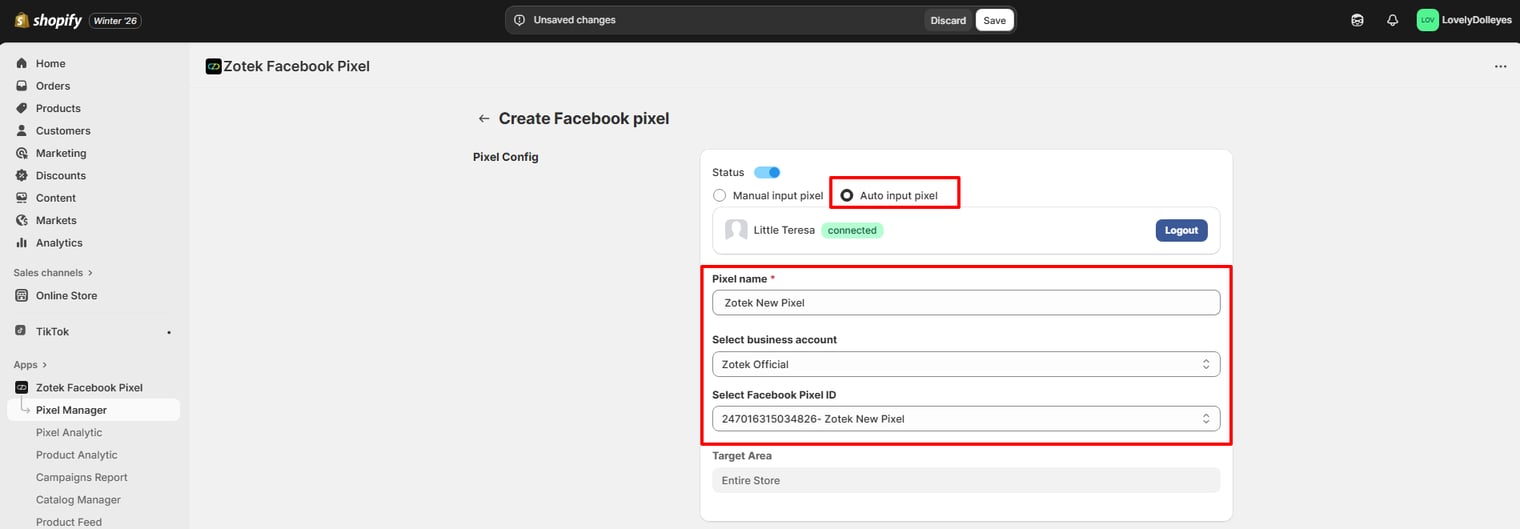This screenshot has height=529, width=1520.
Task: Select the Manual input pixel radio
Action: pos(719,196)
